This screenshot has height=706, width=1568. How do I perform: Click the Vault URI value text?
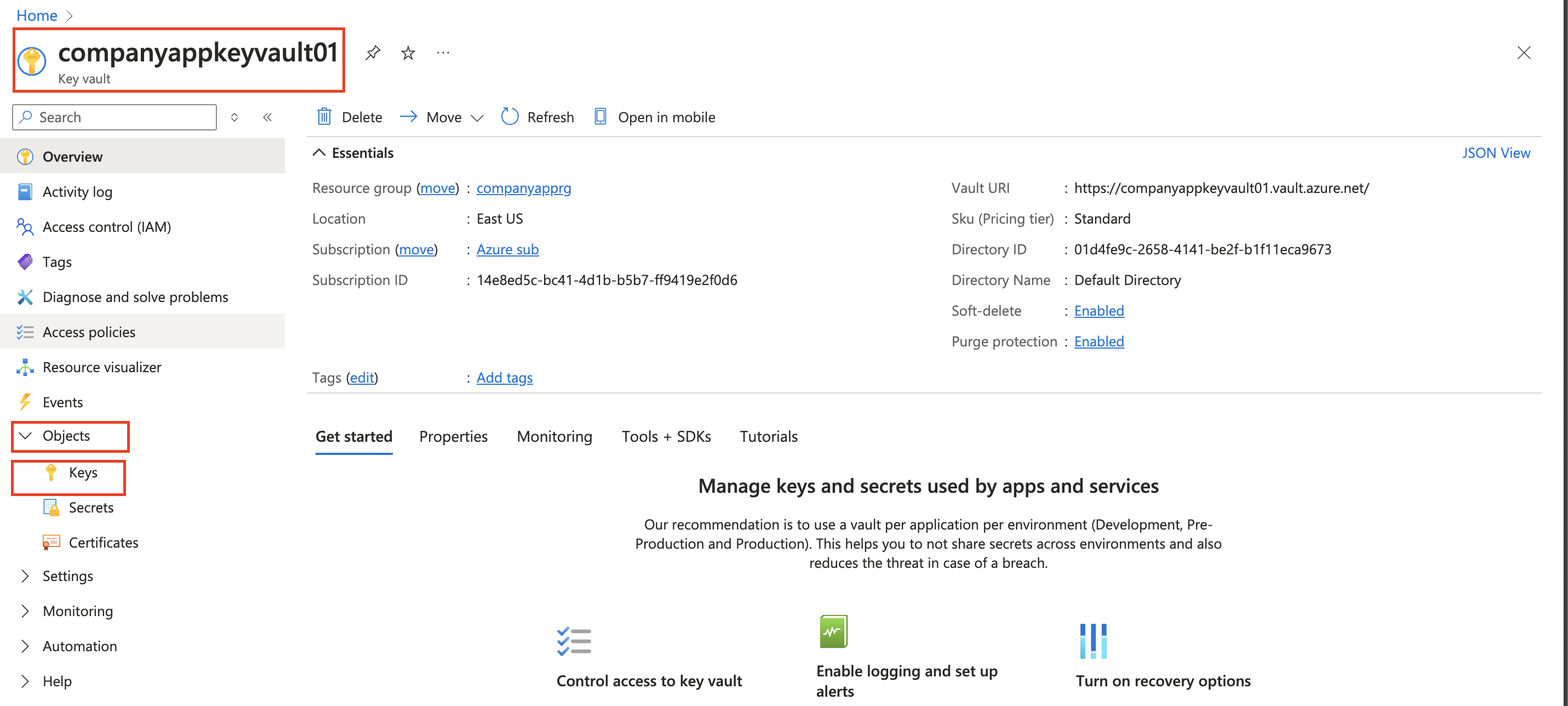[x=1221, y=188]
